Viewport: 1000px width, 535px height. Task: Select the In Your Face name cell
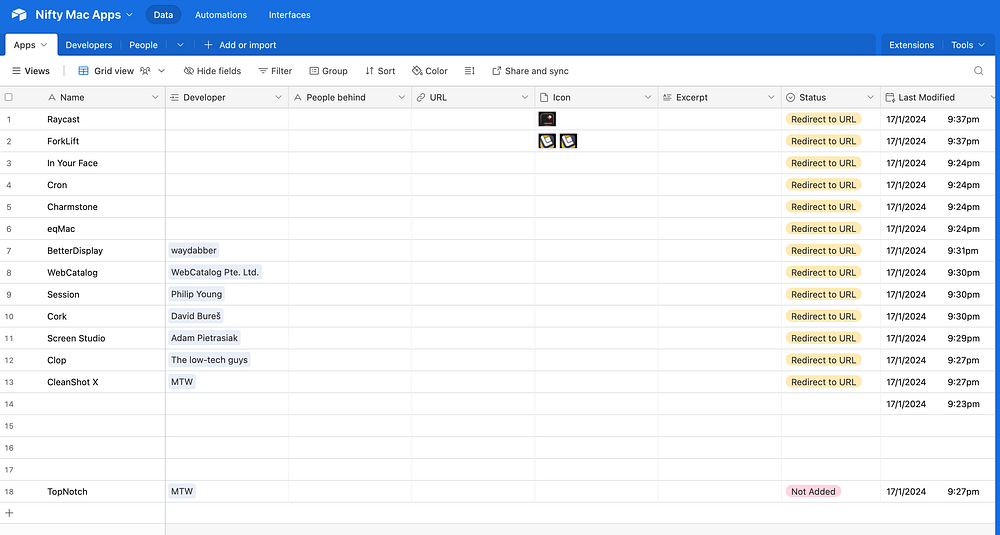point(83,163)
